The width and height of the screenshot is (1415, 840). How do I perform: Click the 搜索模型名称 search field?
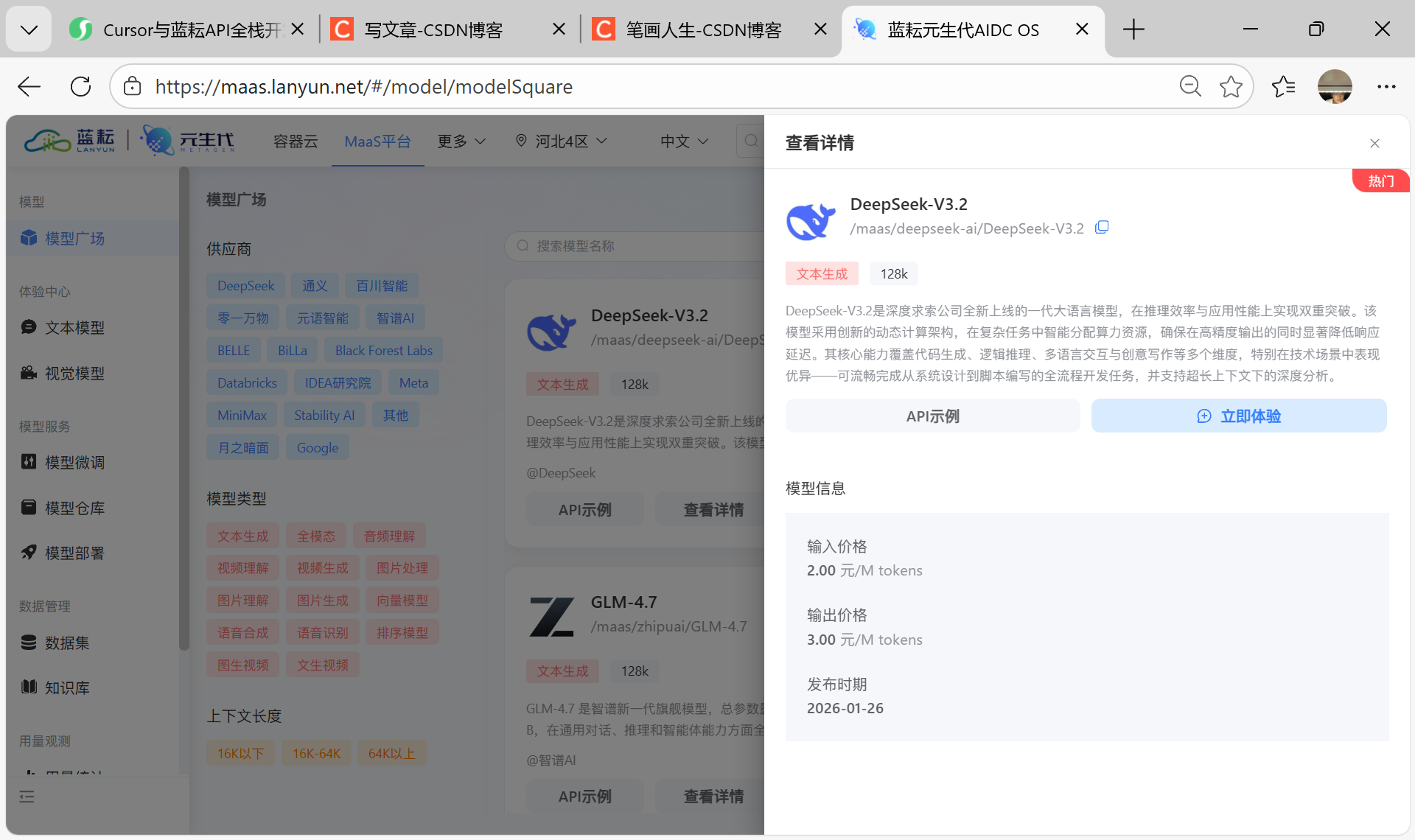point(641,246)
